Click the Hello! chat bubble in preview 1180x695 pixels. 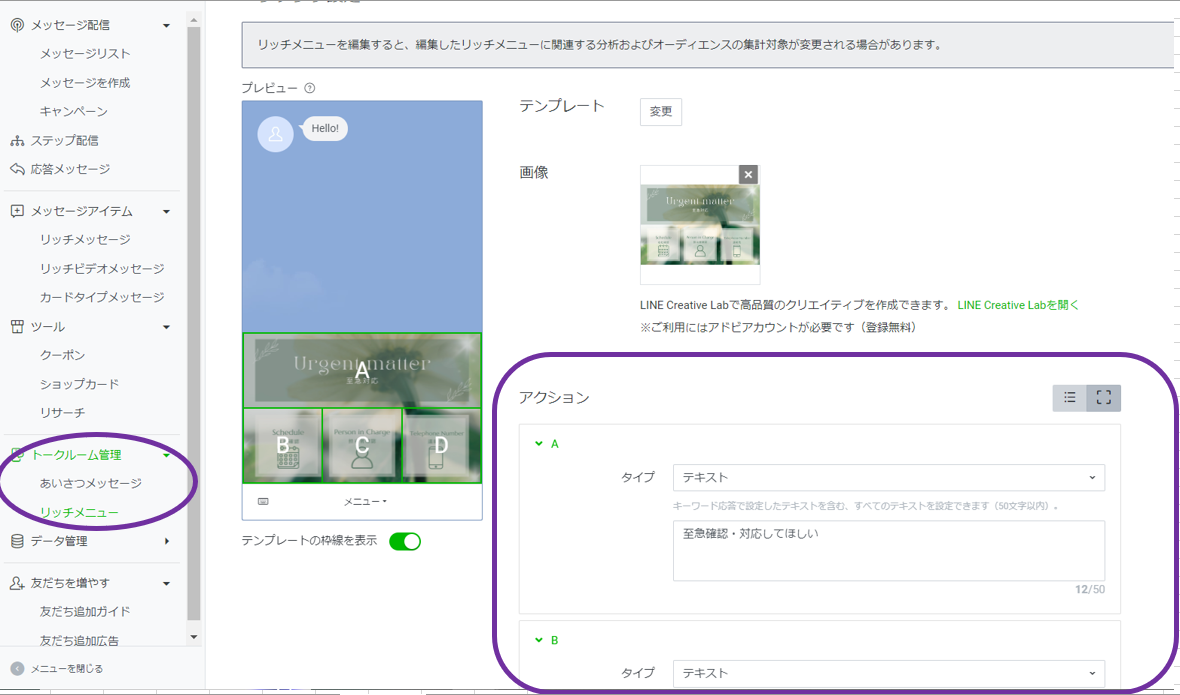tap(325, 129)
